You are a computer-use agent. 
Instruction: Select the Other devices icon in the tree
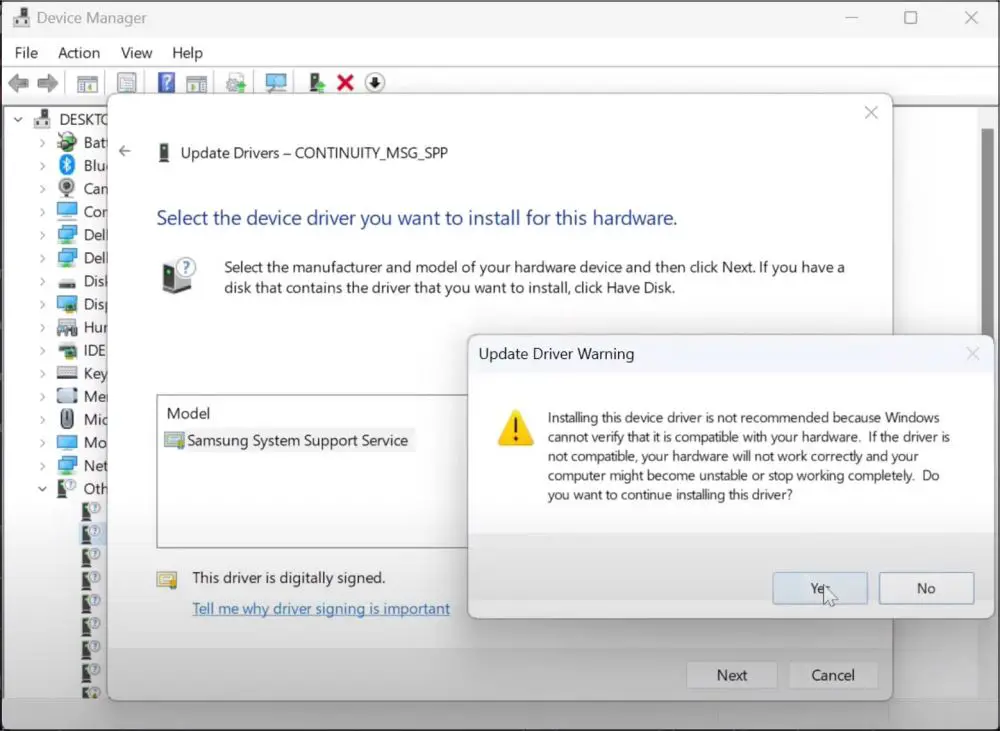point(66,488)
